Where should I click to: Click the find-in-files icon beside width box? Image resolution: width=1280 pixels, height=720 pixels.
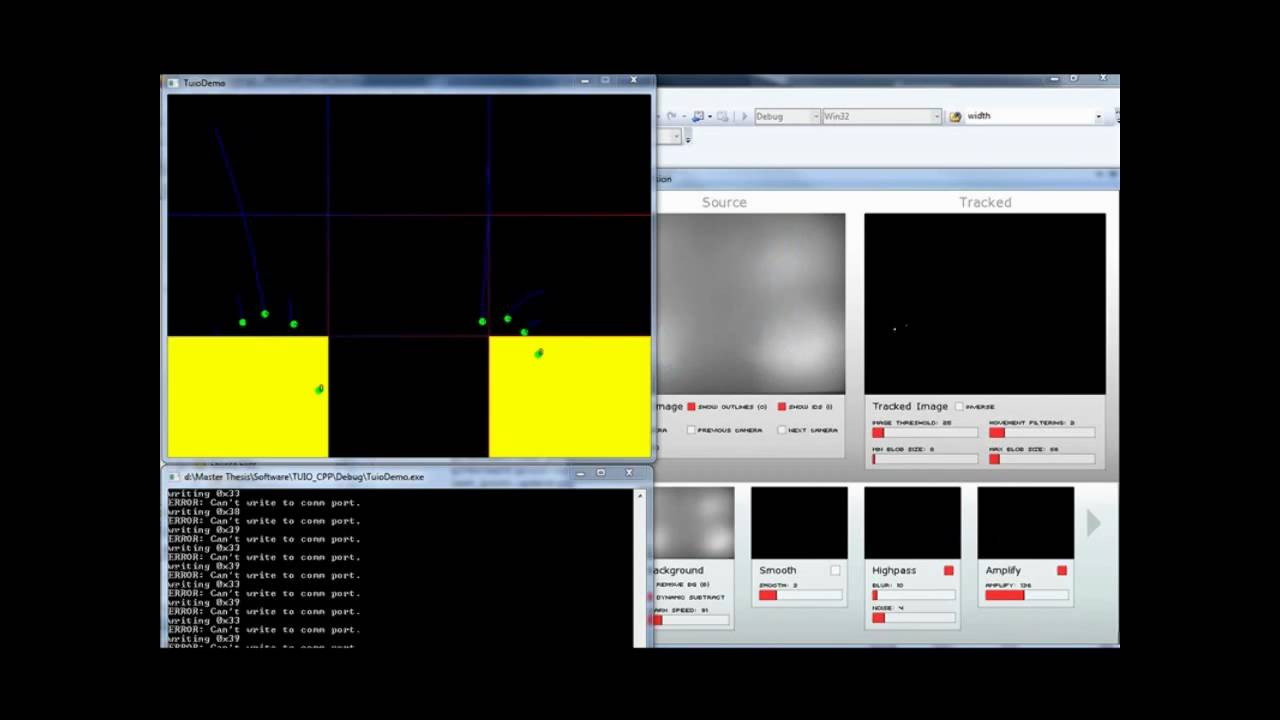955,116
